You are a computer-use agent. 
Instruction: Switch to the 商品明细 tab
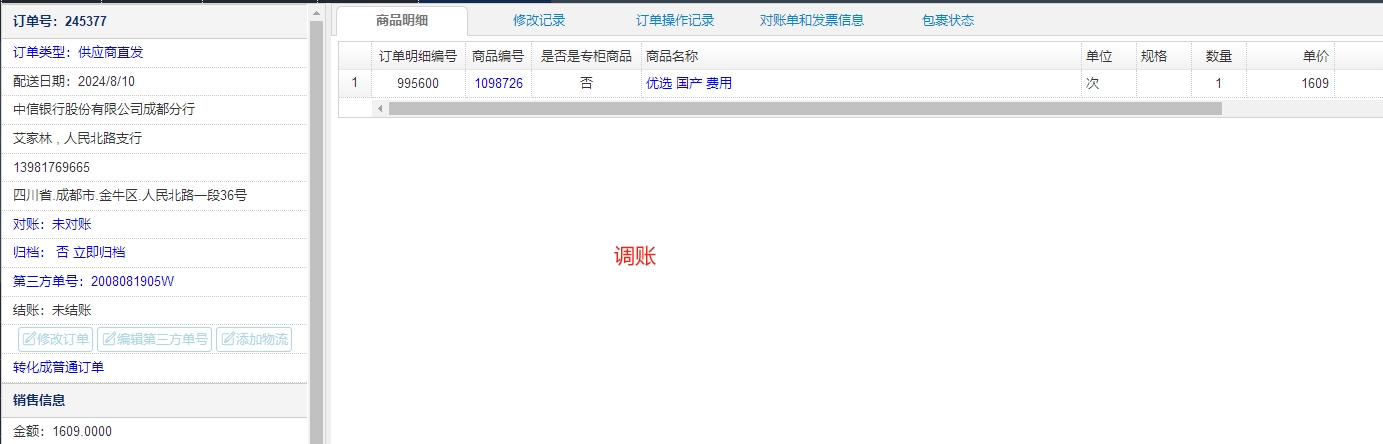[402, 20]
